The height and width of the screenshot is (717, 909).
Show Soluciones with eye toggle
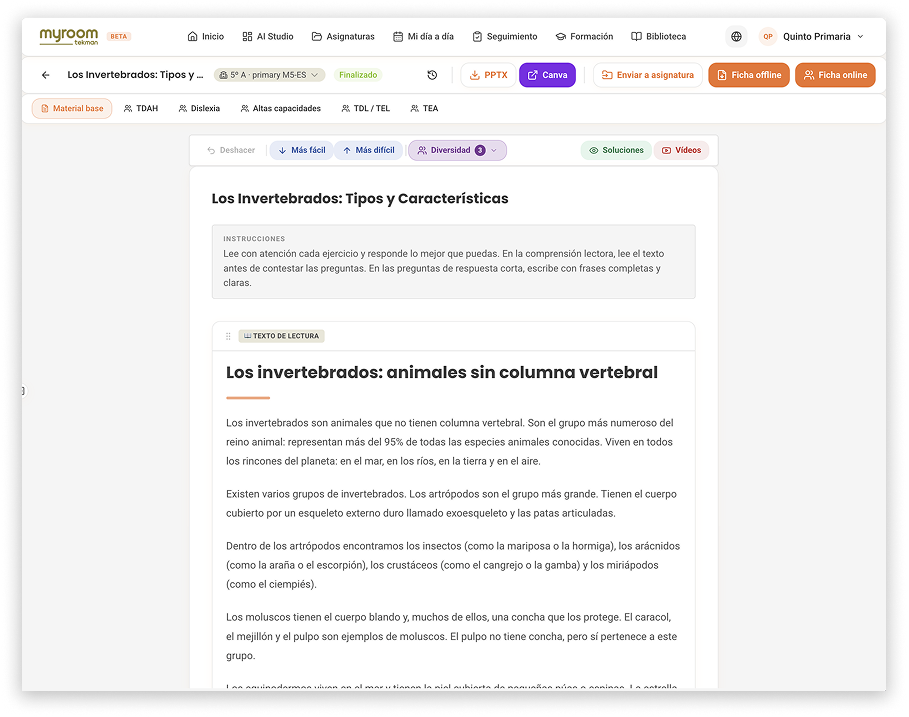616,150
